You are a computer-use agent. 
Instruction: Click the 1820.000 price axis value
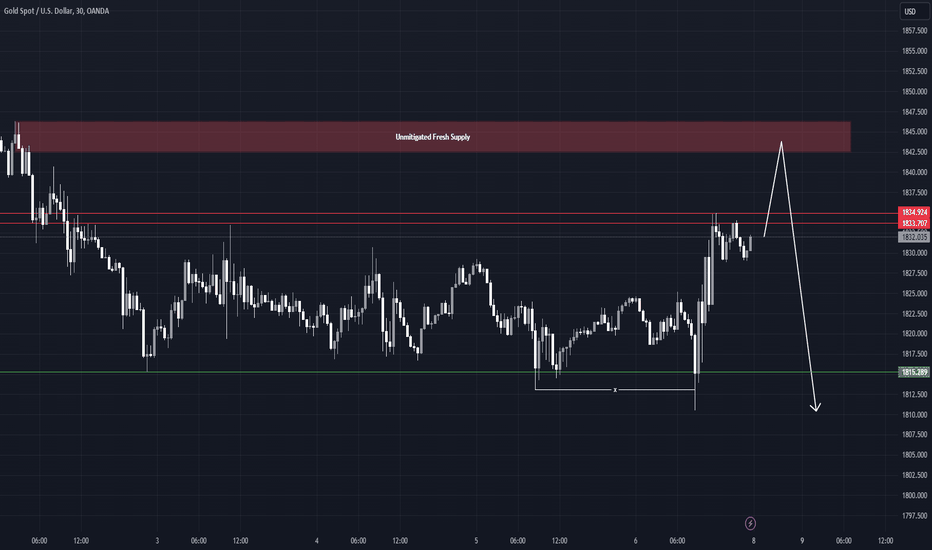(914, 334)
